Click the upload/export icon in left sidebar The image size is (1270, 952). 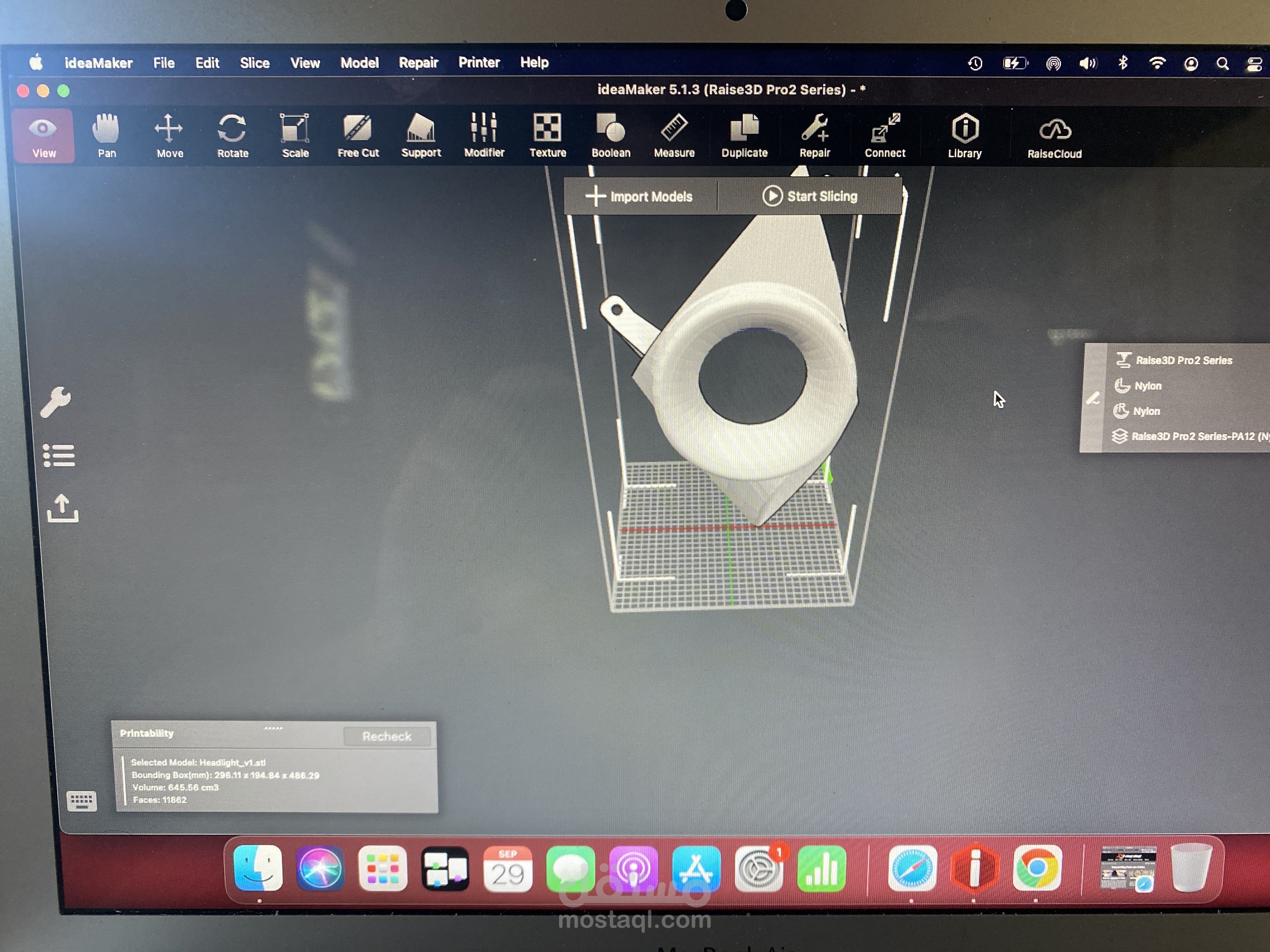tap(62, 508)
